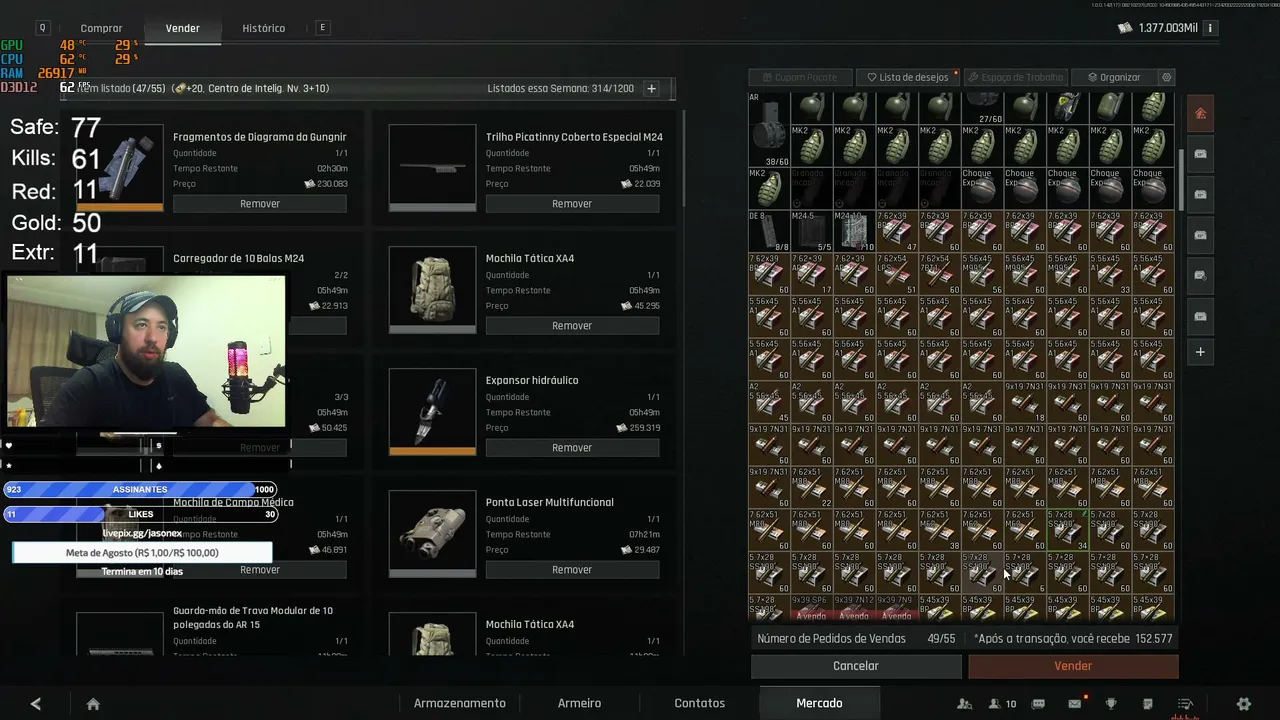This screenshot has height=720, width=1280.
Task: Select the main stash home icon in sidebar
Action: (x=1200, y=113)
